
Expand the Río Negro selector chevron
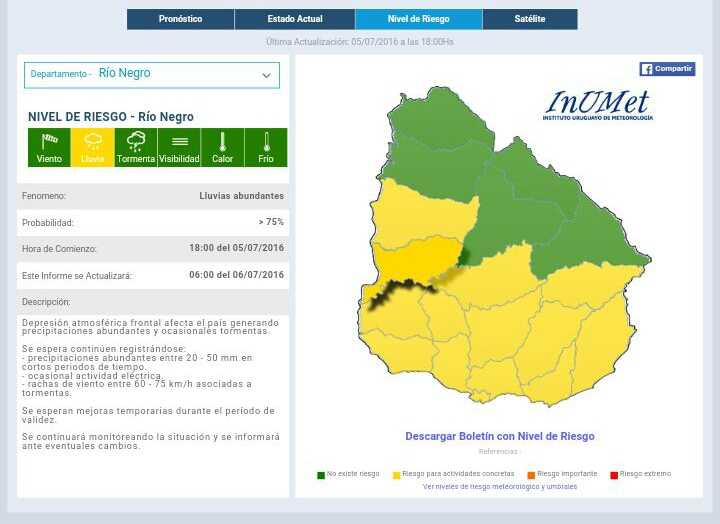[x=266, y=75]
